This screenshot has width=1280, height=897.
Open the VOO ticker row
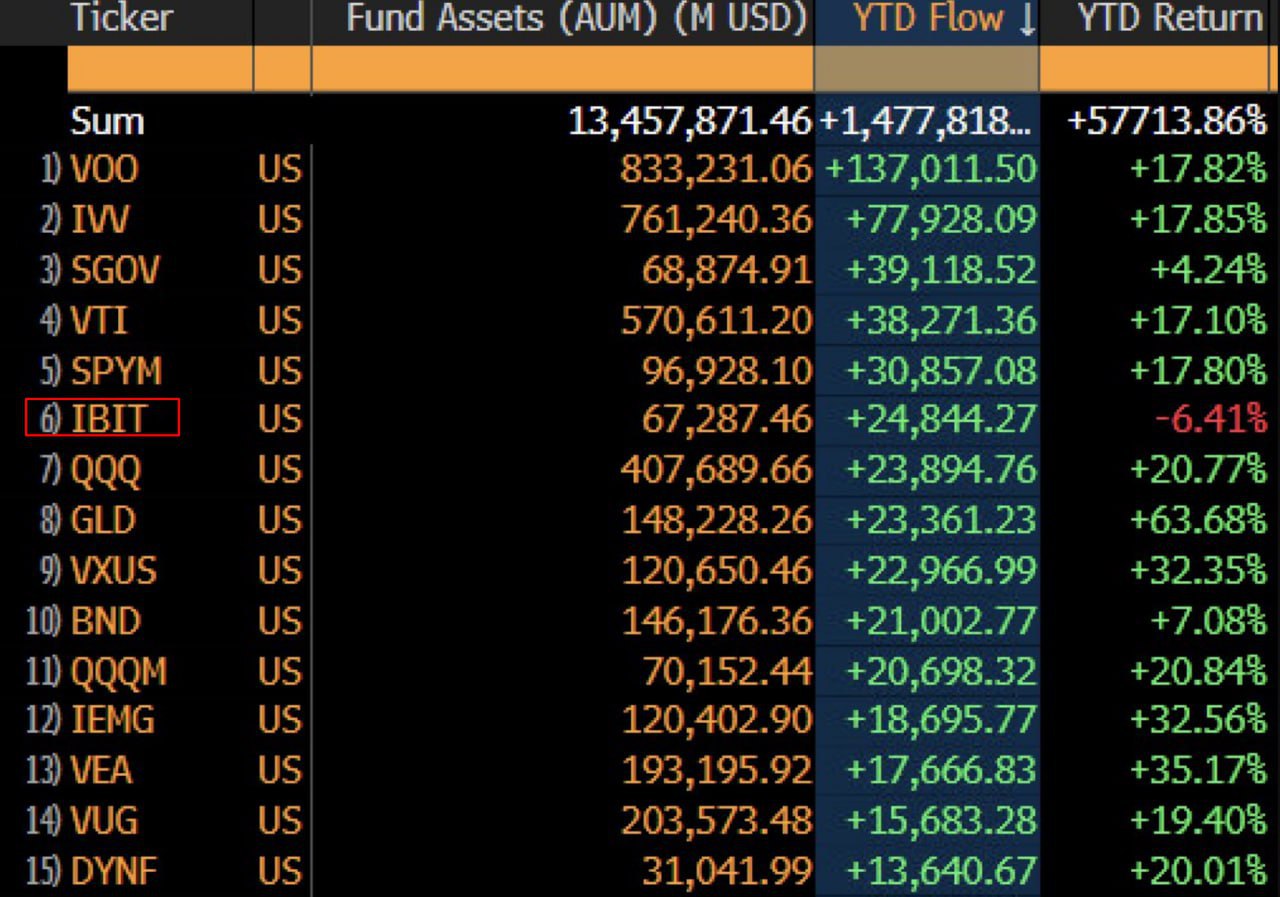click(x=104, y=170)
